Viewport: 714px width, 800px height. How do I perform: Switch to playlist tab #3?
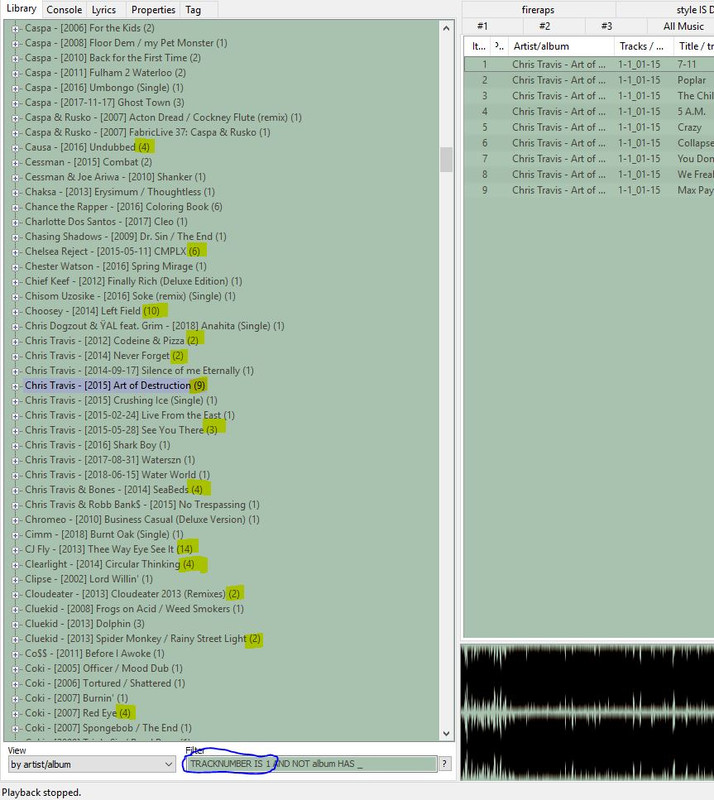(606, 26)
